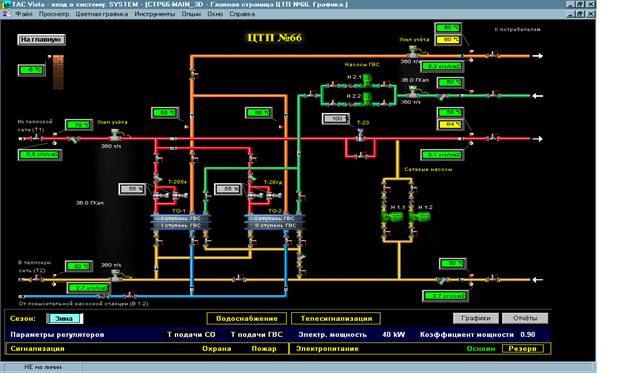
Task: Click pressure value below the red outlet line
Action: coord(442,155)
